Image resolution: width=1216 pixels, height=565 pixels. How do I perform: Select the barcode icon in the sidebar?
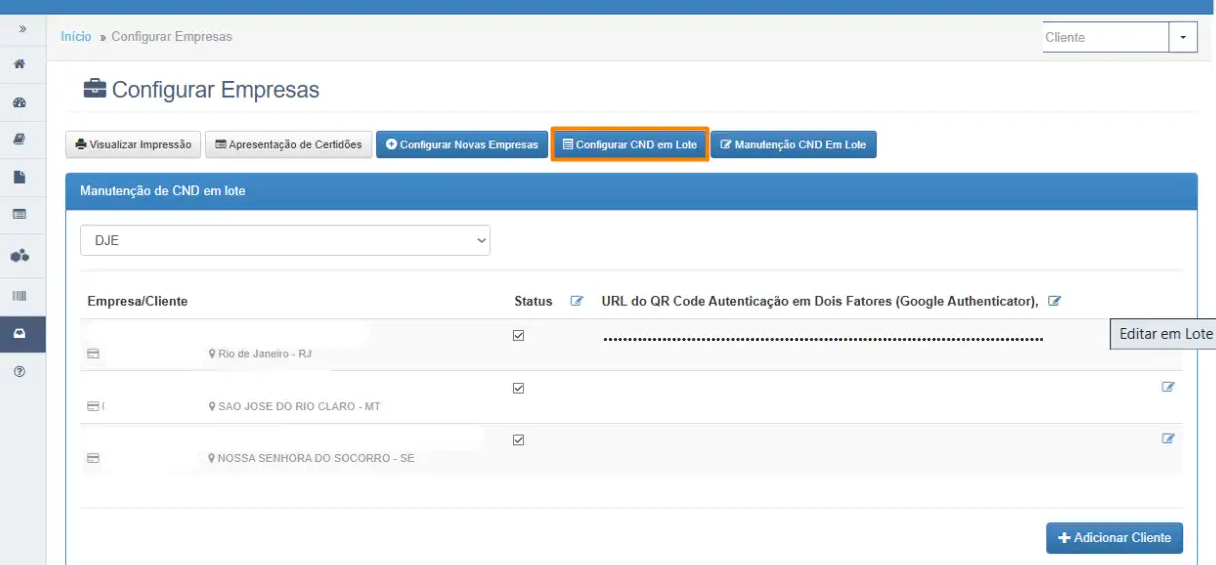[x=19, y=296]
